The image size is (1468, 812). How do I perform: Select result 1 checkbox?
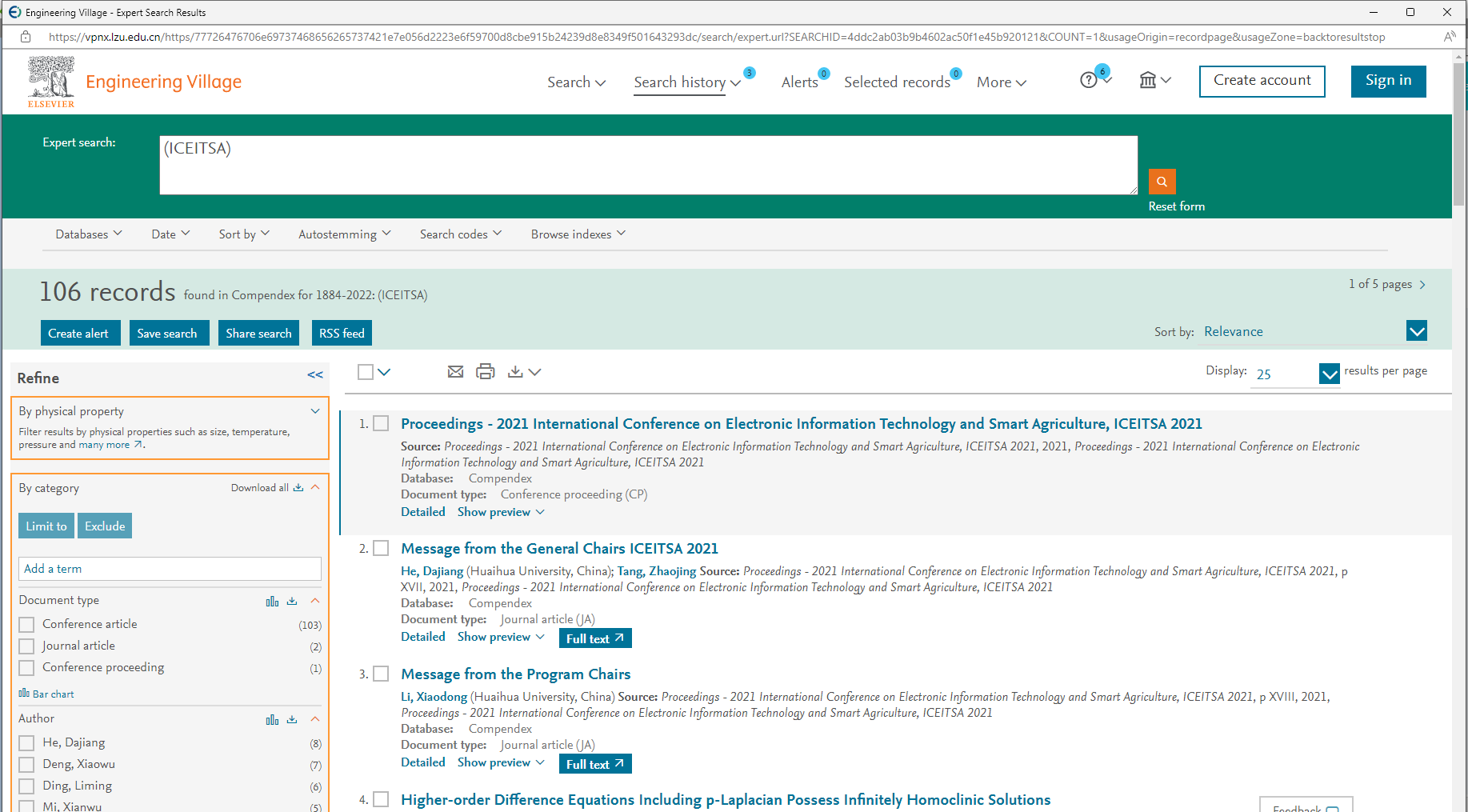[x=382, y=423]
